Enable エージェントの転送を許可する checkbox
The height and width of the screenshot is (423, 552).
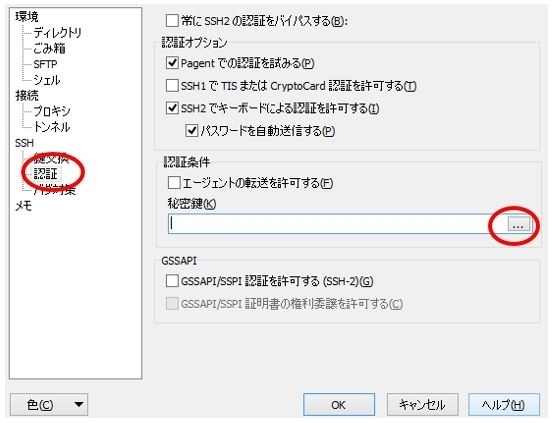[x=174, y=183]
